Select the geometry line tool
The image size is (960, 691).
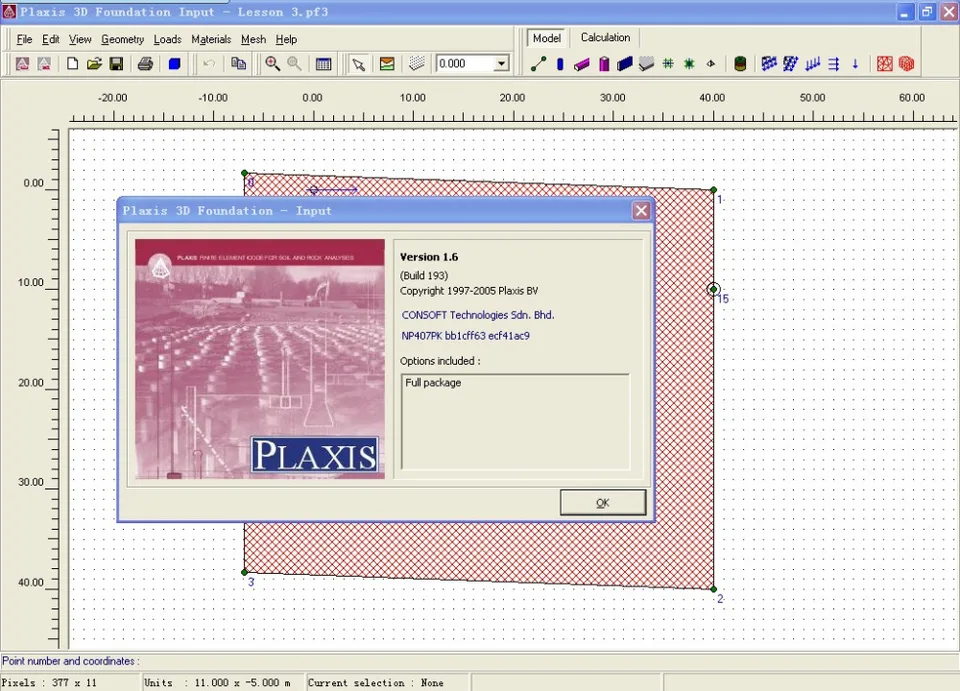[538, 64]
